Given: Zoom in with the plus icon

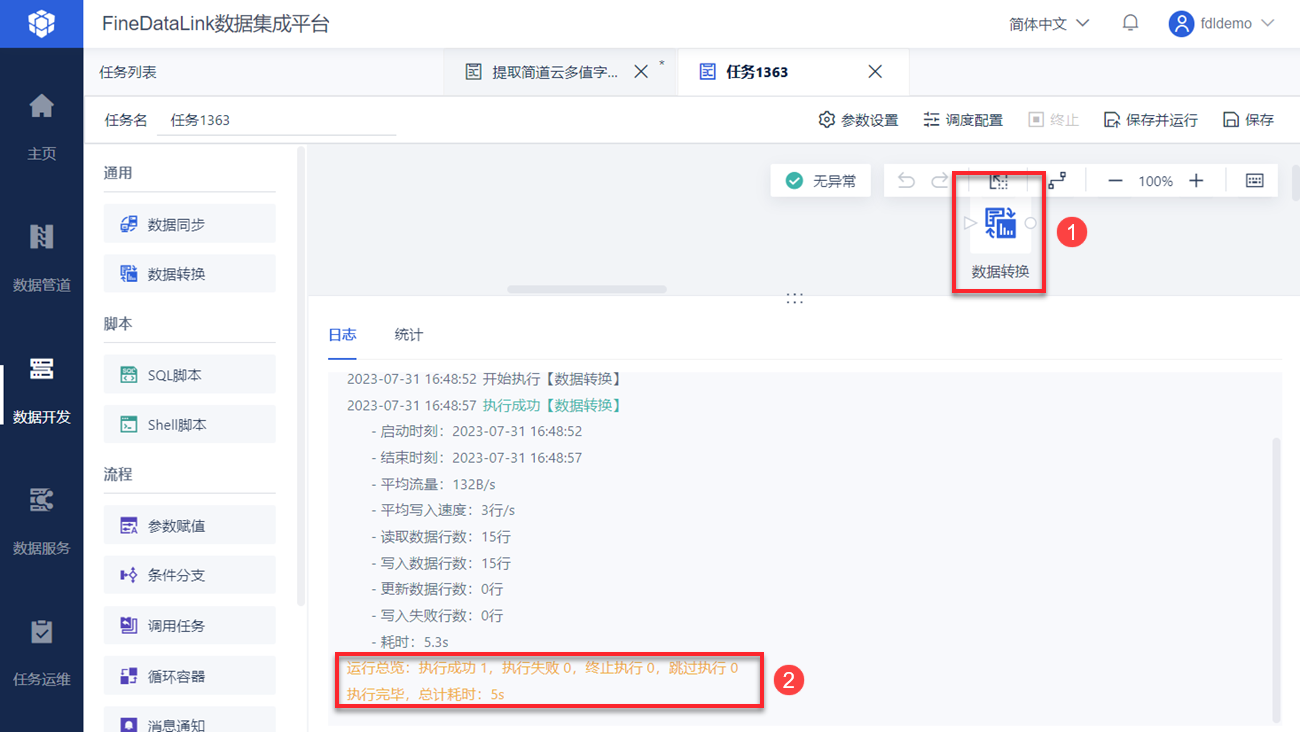Looking at the screenshot, I should coord(1196,181).
